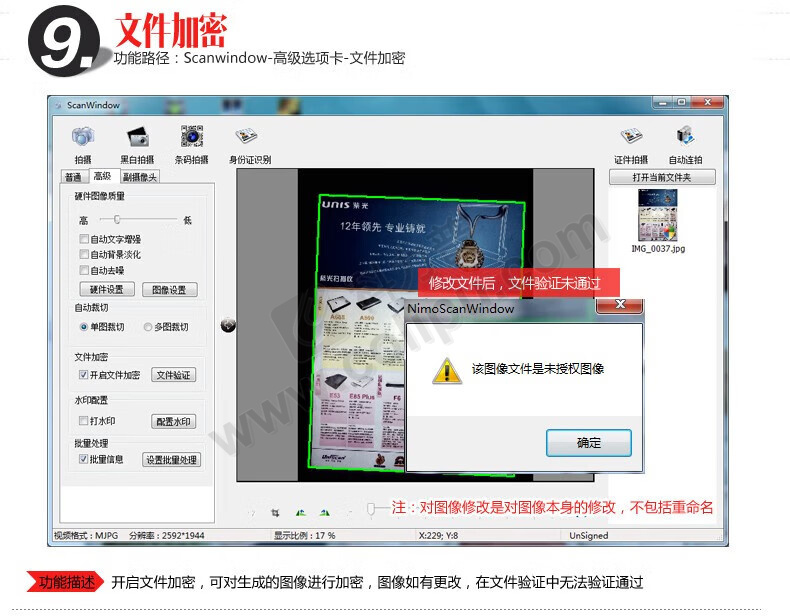The image size is (790, 616).
Task: Enable 自动文字增强 checkbox
Action: [84, 240]
